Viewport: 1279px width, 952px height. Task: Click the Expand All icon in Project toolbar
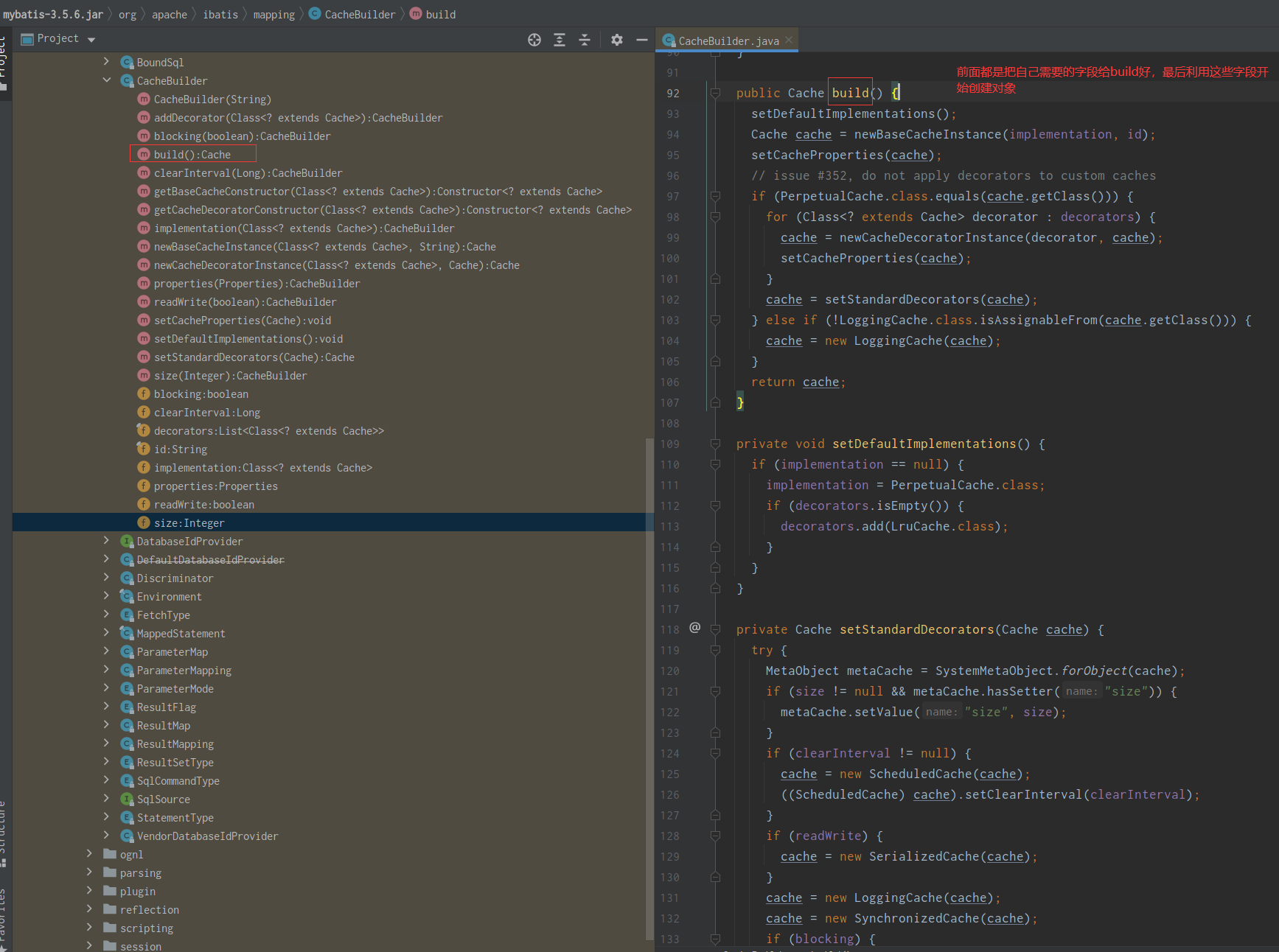click(559, 40)
